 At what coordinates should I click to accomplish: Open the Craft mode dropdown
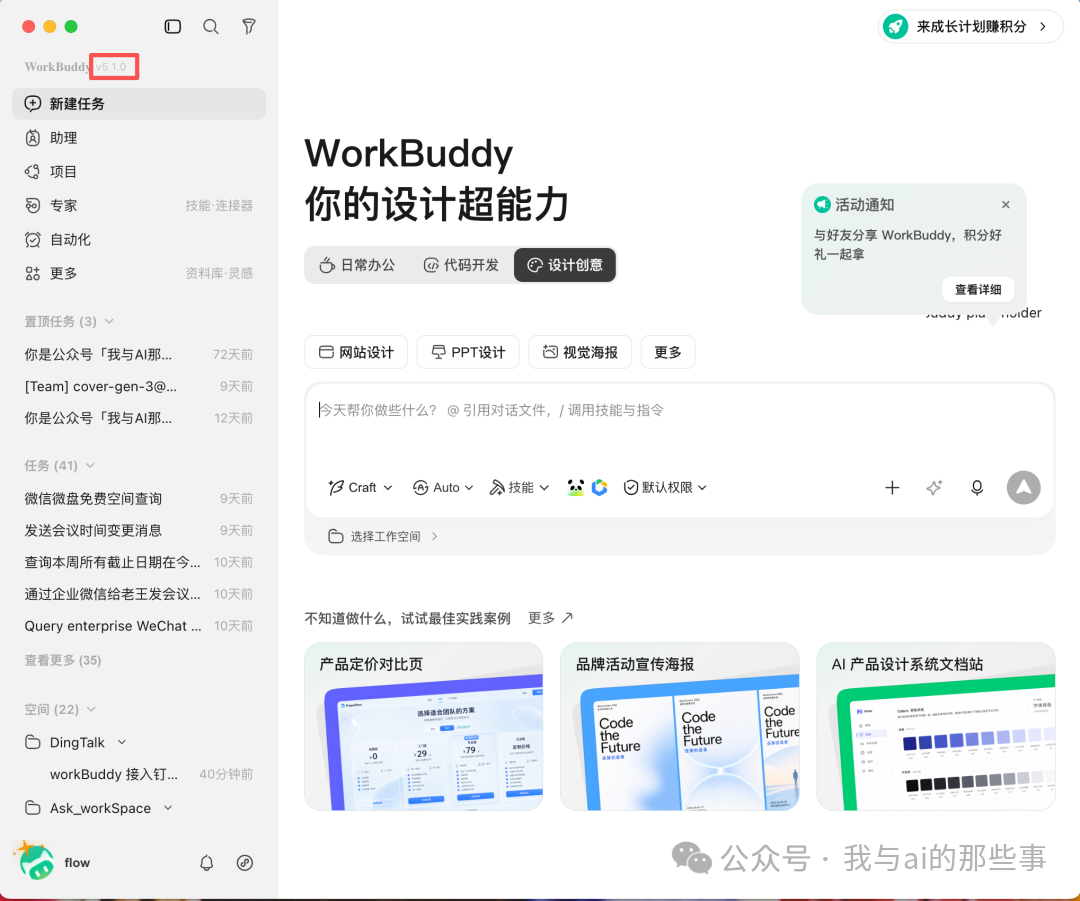pyautogui.click(x=360, y=488)
